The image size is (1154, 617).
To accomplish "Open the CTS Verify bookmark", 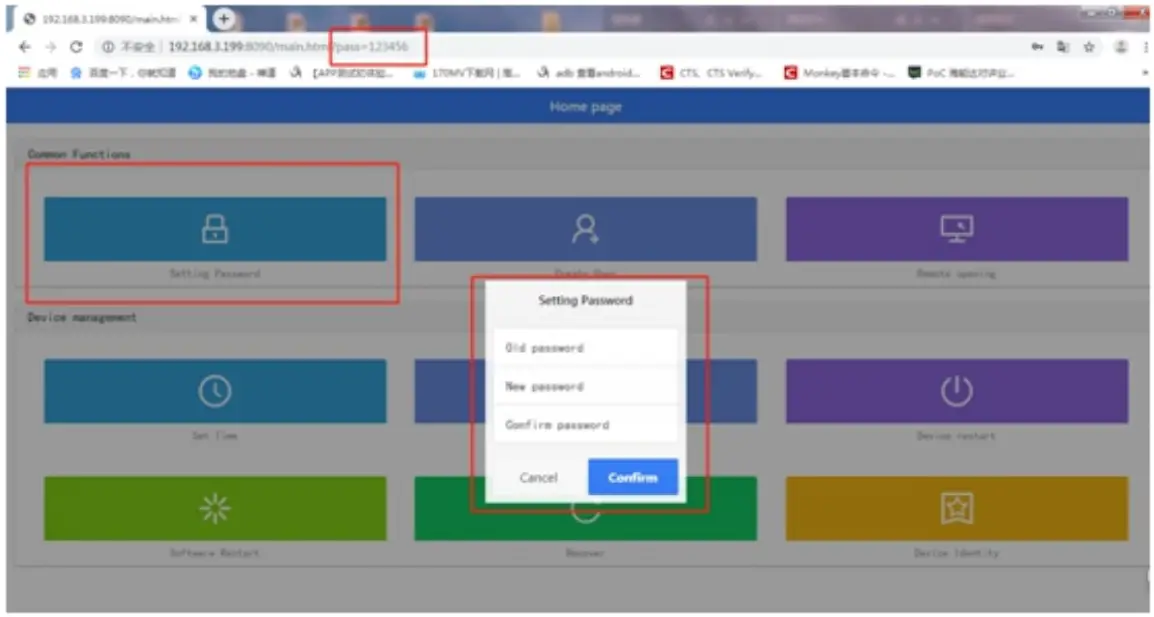I will pyautogui.click(x=711, y=73).
